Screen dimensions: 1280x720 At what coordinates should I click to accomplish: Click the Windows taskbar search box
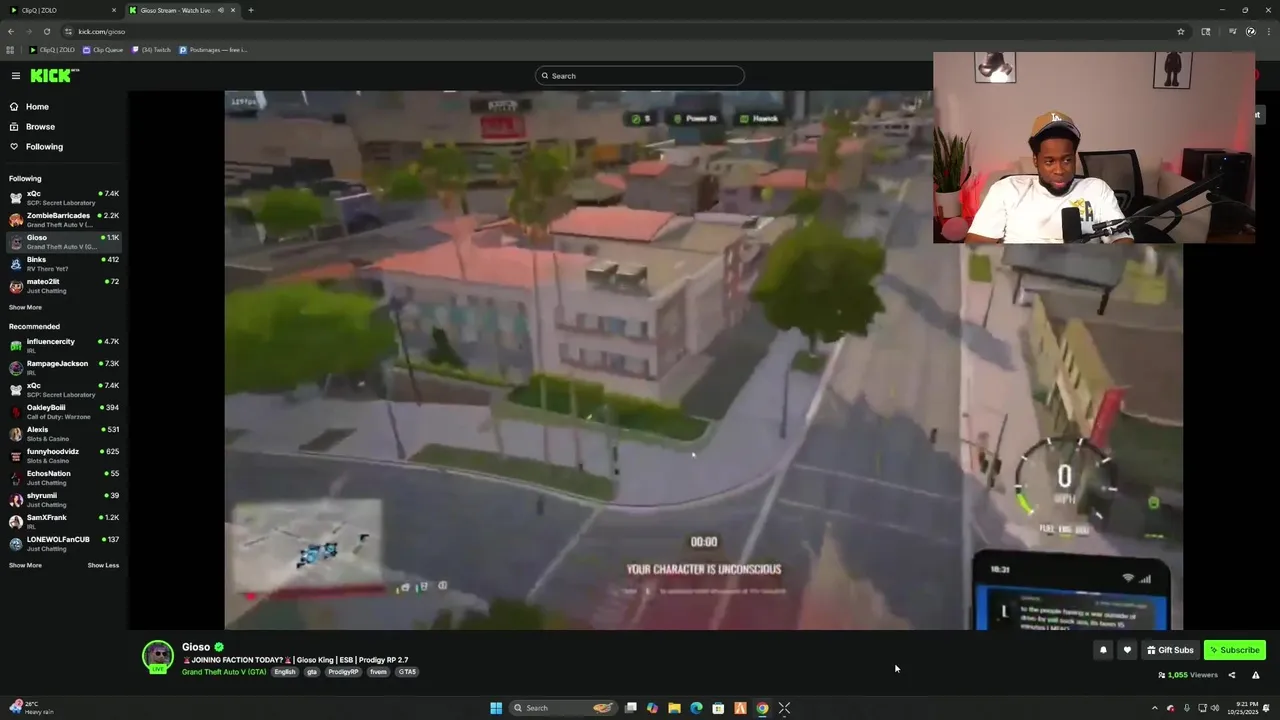click(x=563, y=708)
